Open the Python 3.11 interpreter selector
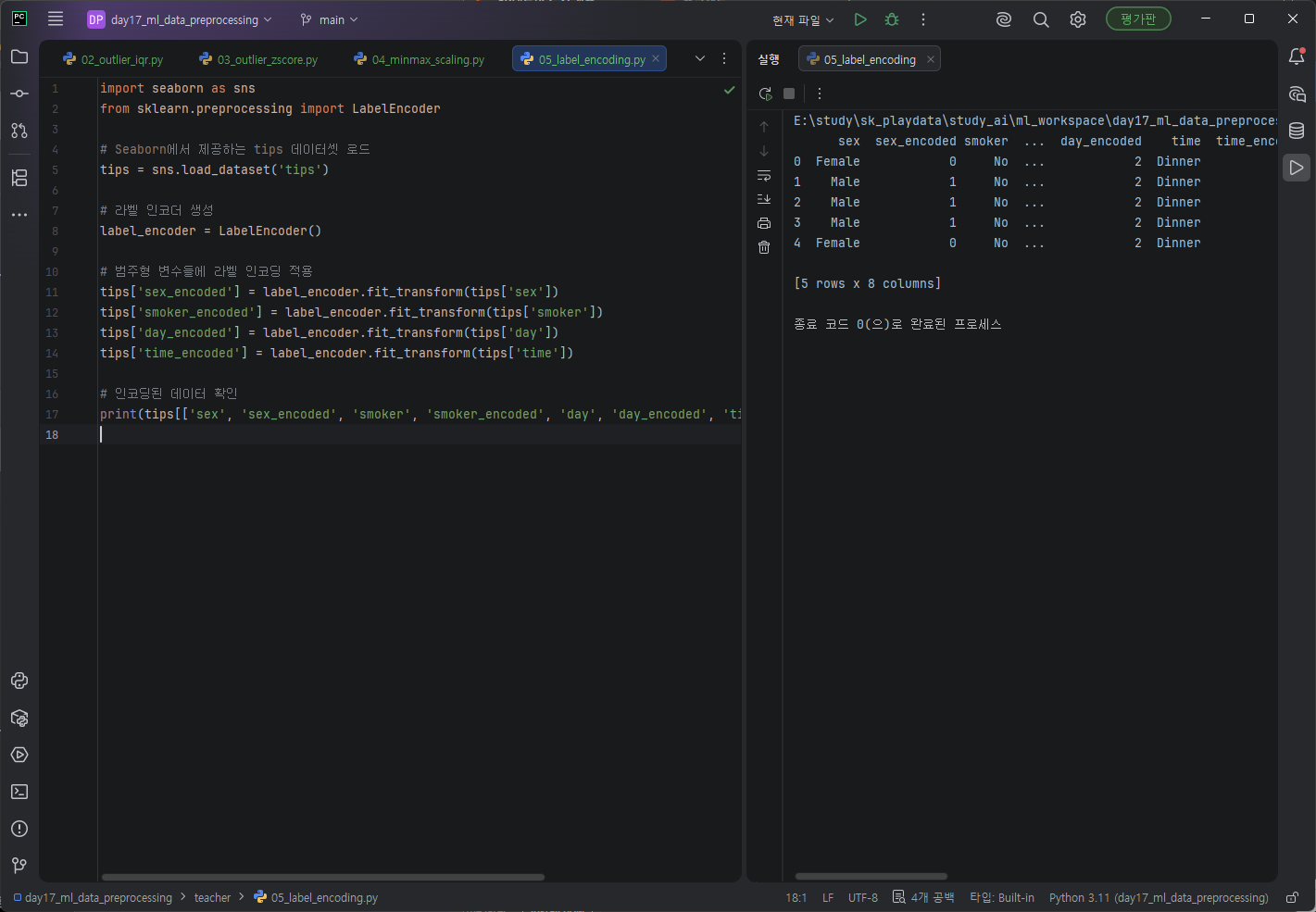This screenshot has width=1316, height=912. click(x=1159, y=897)
